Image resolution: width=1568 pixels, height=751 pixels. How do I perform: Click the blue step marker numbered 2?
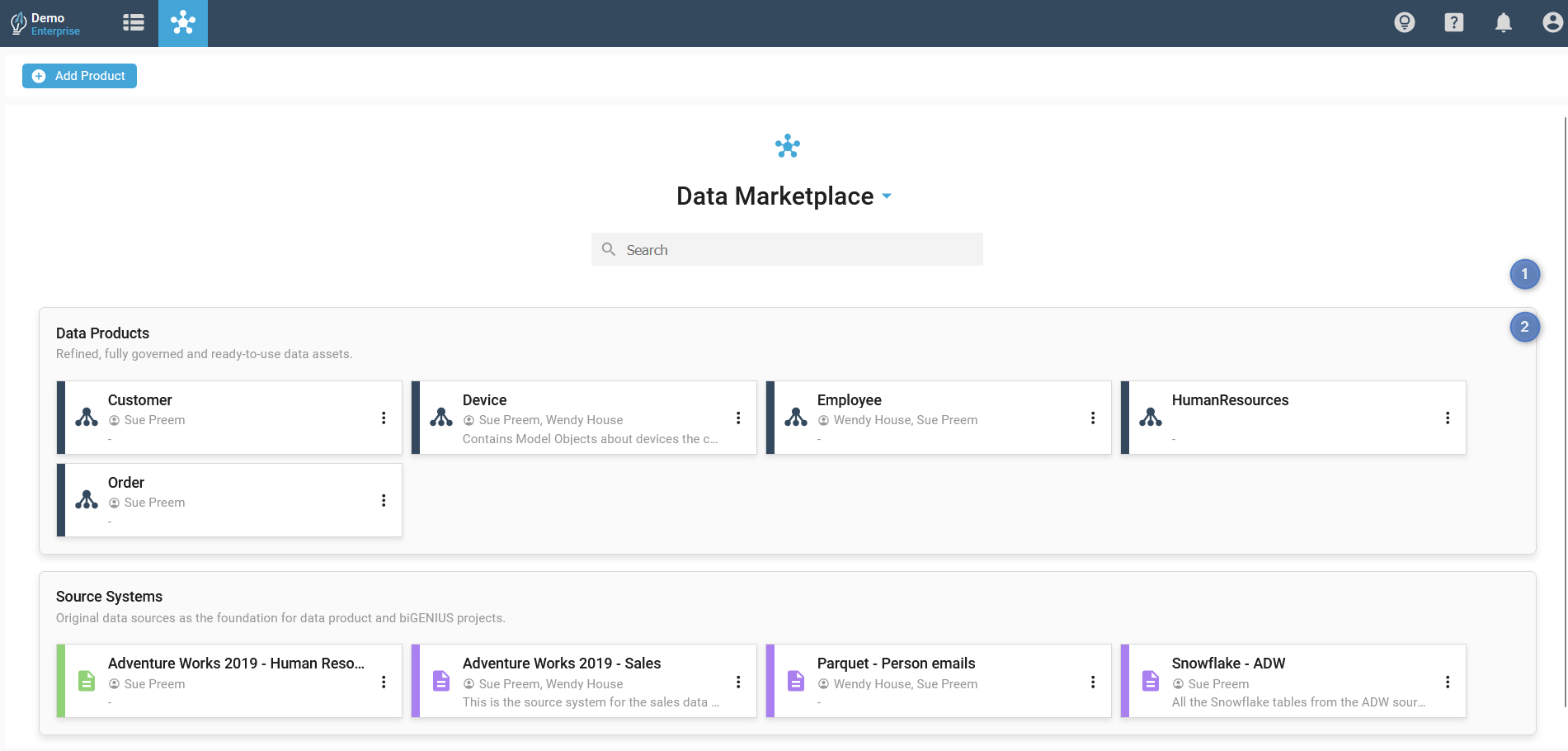click(x=1524, y=328)
